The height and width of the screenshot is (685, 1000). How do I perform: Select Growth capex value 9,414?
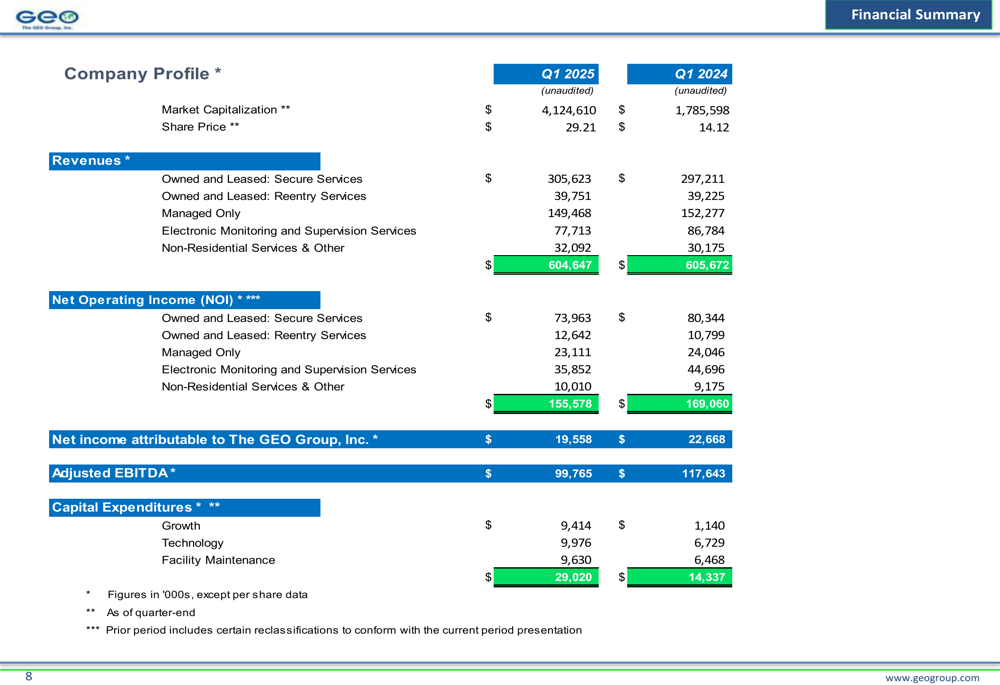(x=575, y=526)
